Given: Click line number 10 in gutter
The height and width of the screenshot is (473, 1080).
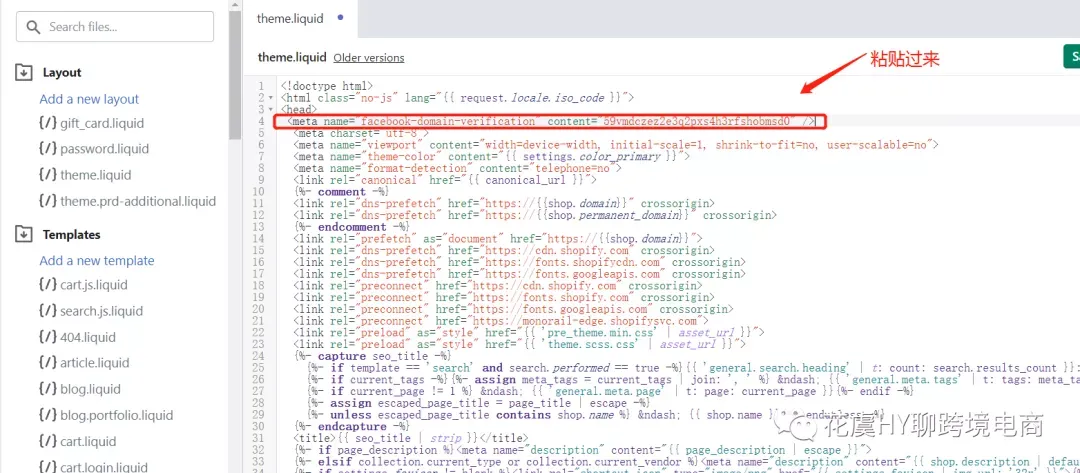Looking at the screenshot, I should pos(258,191).
